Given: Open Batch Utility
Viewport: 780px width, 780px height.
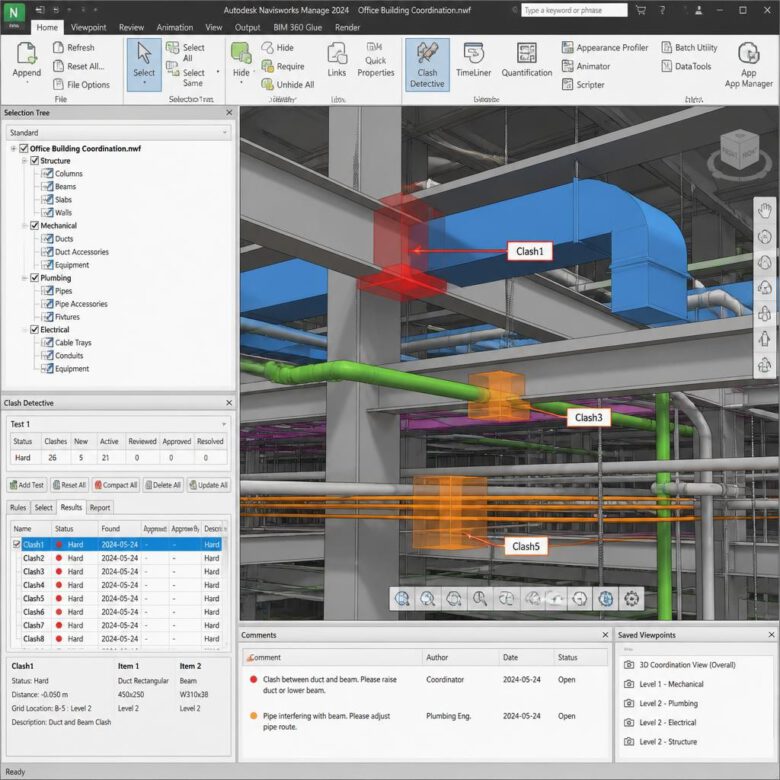Looking at the screenshot, I should tap(689, 48).
